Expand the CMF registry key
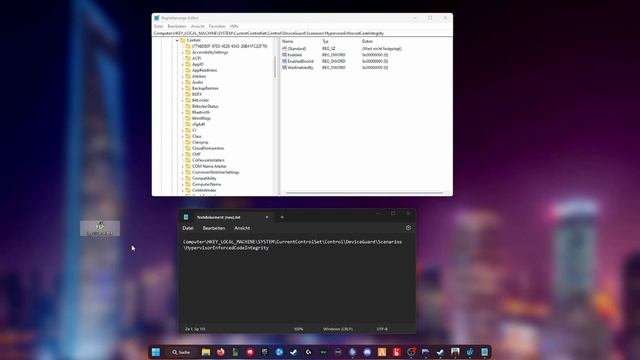 tap(182, 154)
